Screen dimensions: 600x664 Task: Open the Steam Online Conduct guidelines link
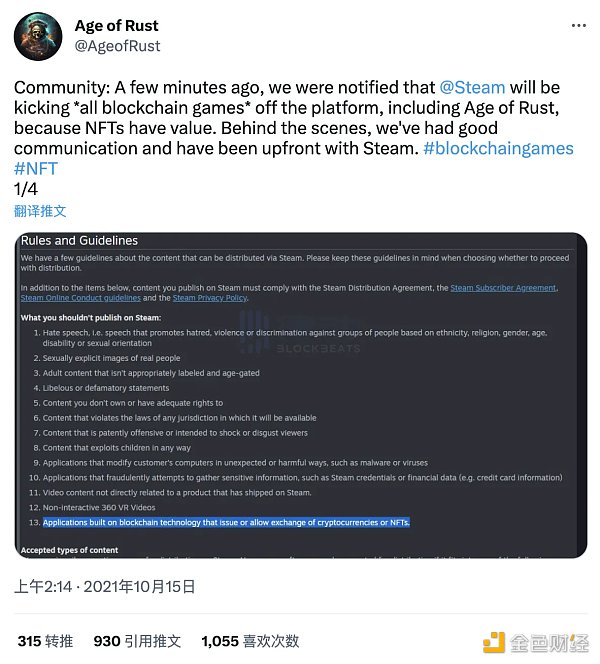[x=80, y=298]
